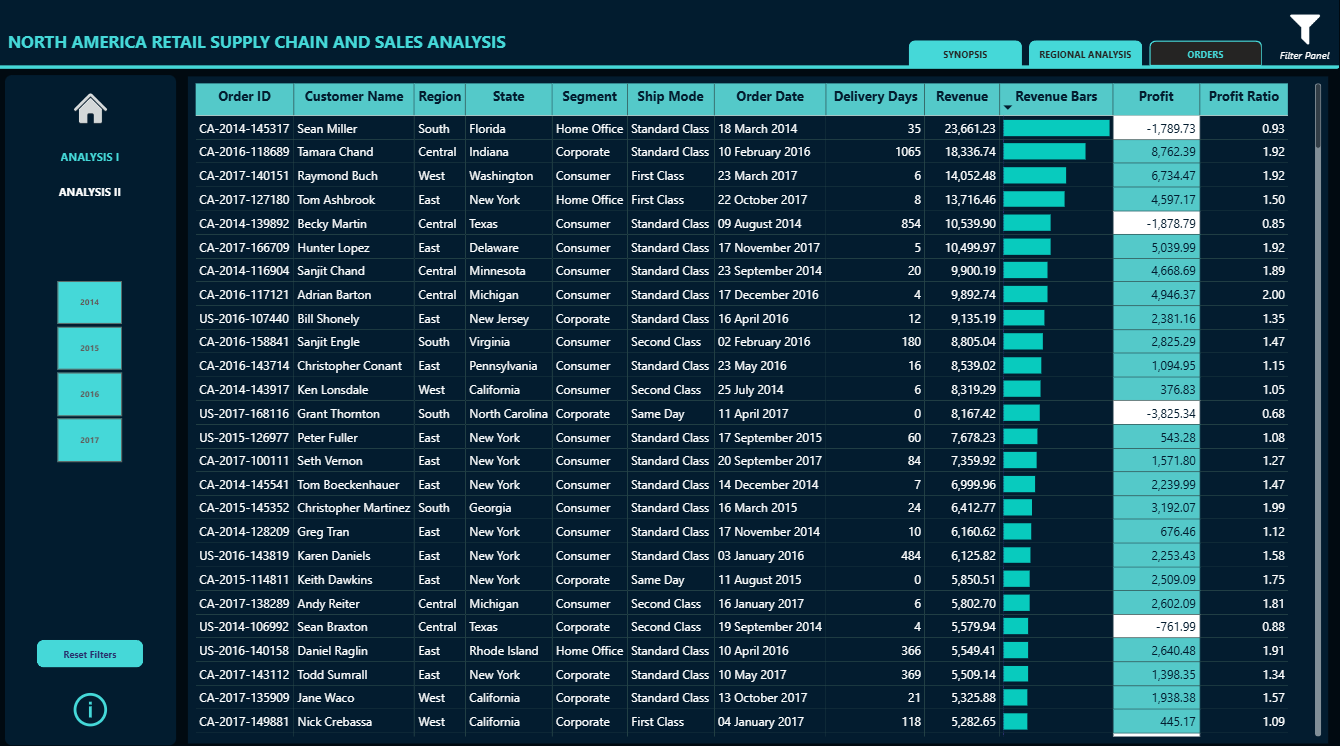Click the sort arrow under the Revenue Bars header
This screenshot has width=1340, height=746.
[1007, 108]
